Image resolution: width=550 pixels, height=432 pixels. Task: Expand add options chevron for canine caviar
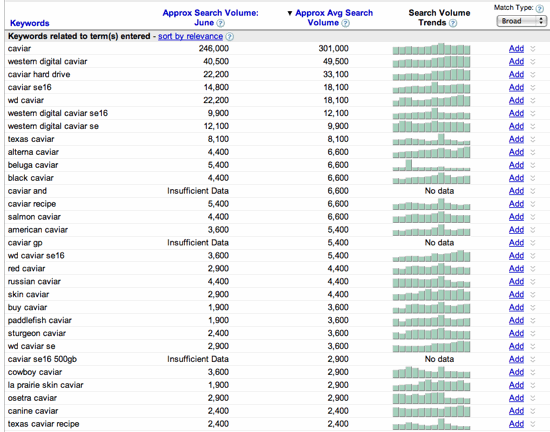tap(533, 411)
